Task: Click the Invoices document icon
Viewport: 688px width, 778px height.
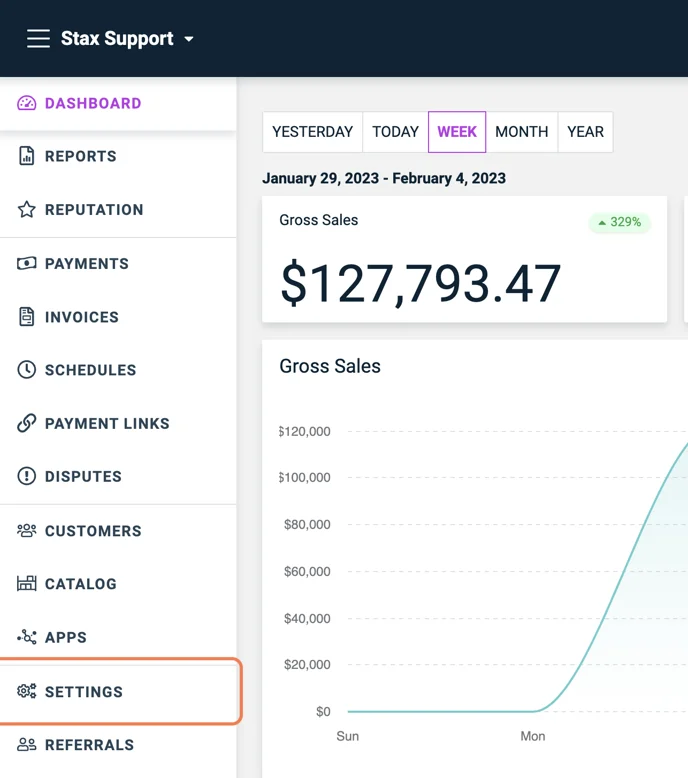Action: (27, 317)
